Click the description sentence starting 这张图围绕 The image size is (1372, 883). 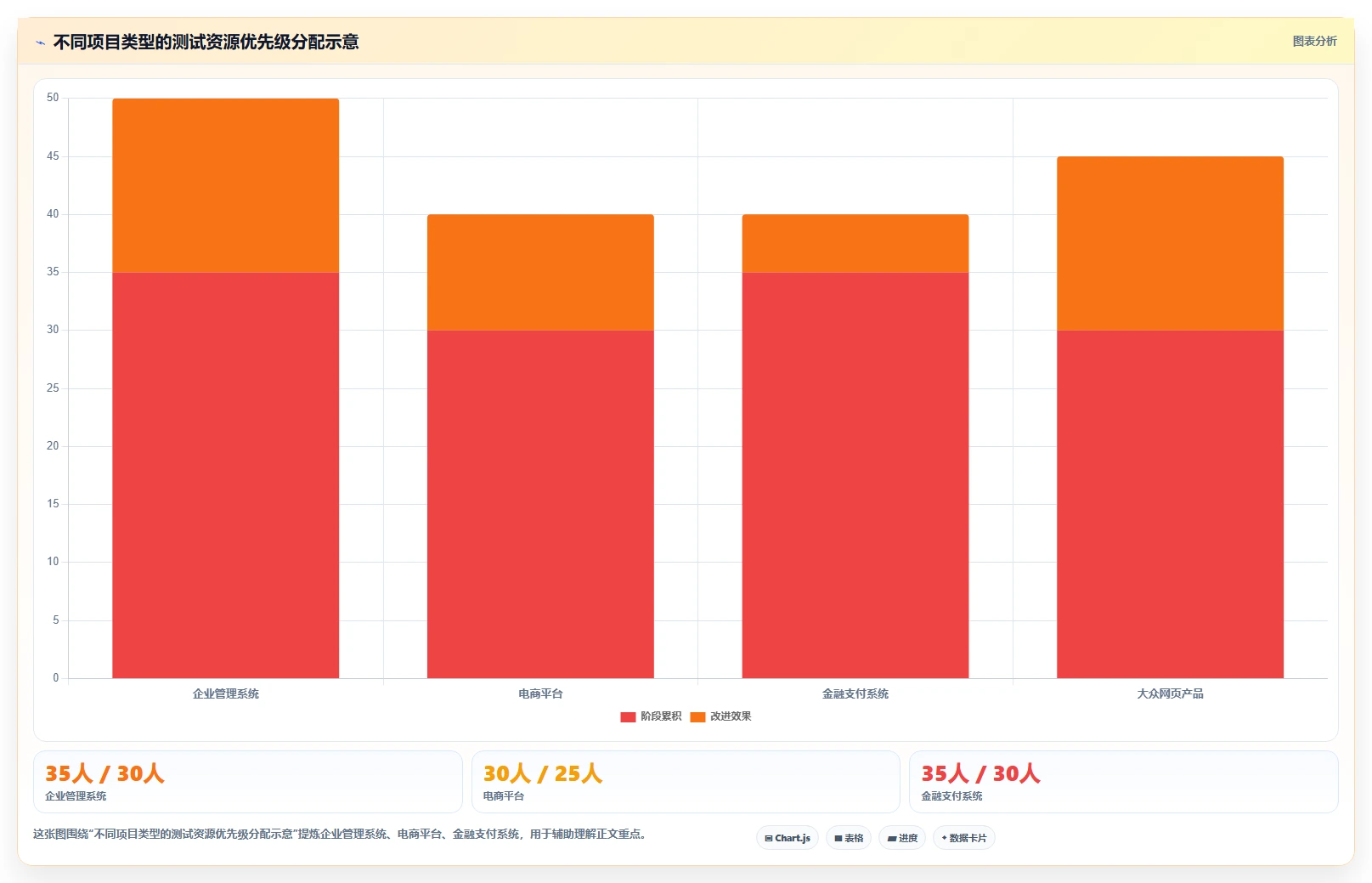pyautogui.click(x=342, y=834)
